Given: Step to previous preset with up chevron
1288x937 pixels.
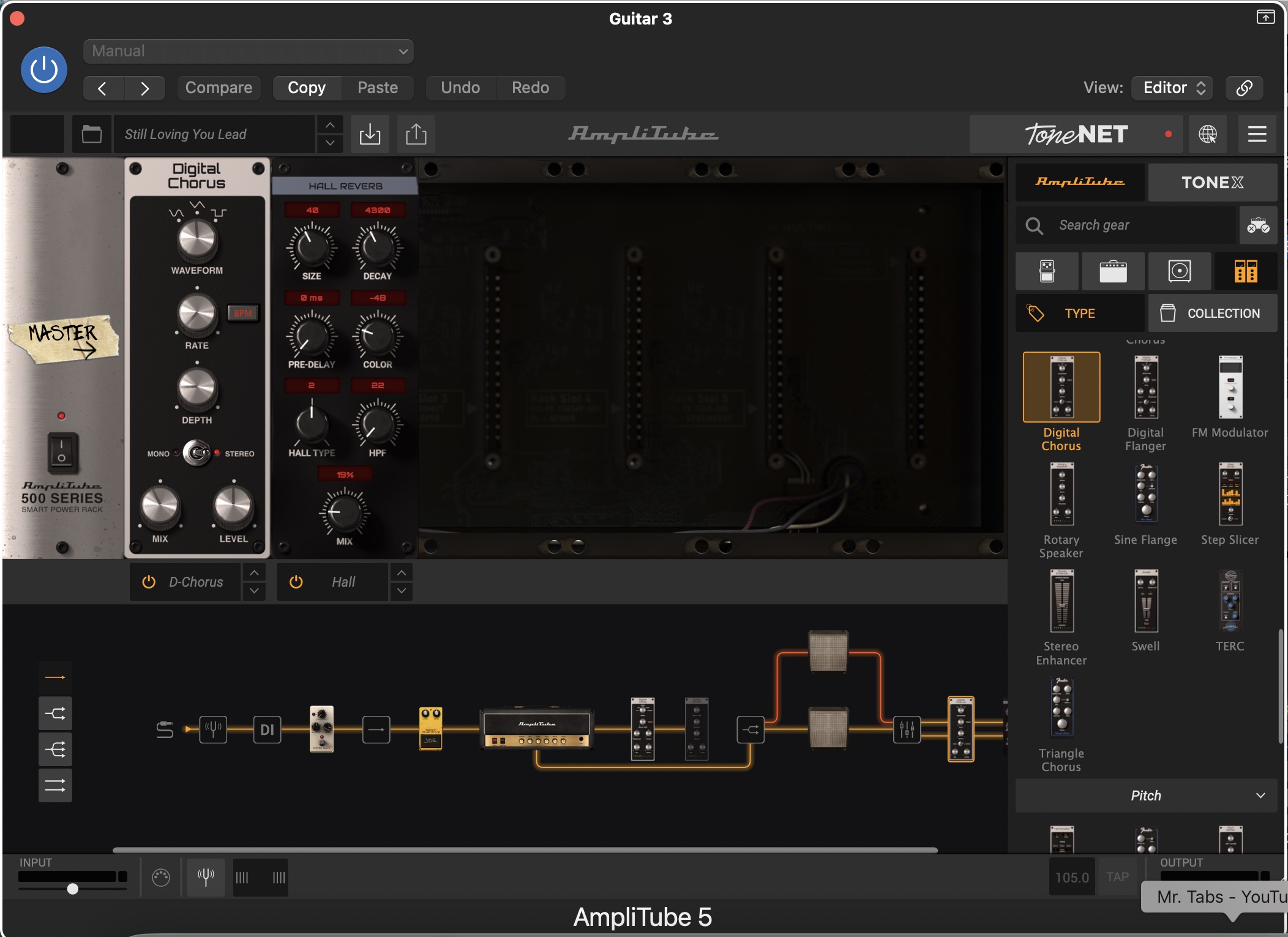Looking at the screenshot, I should point(330,125).
